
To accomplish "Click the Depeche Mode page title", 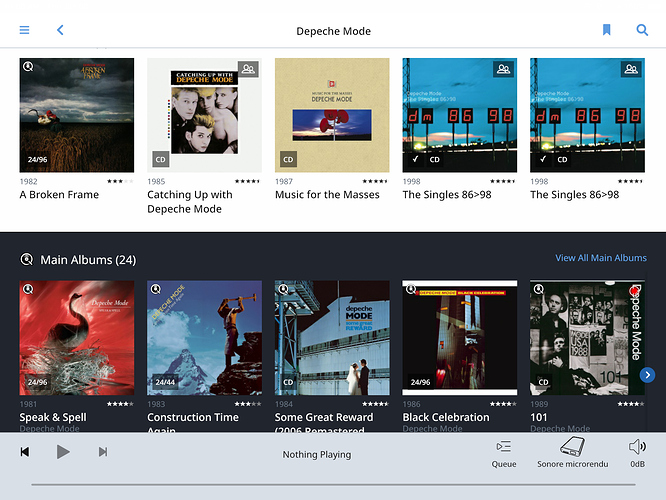I will point(333,31).
